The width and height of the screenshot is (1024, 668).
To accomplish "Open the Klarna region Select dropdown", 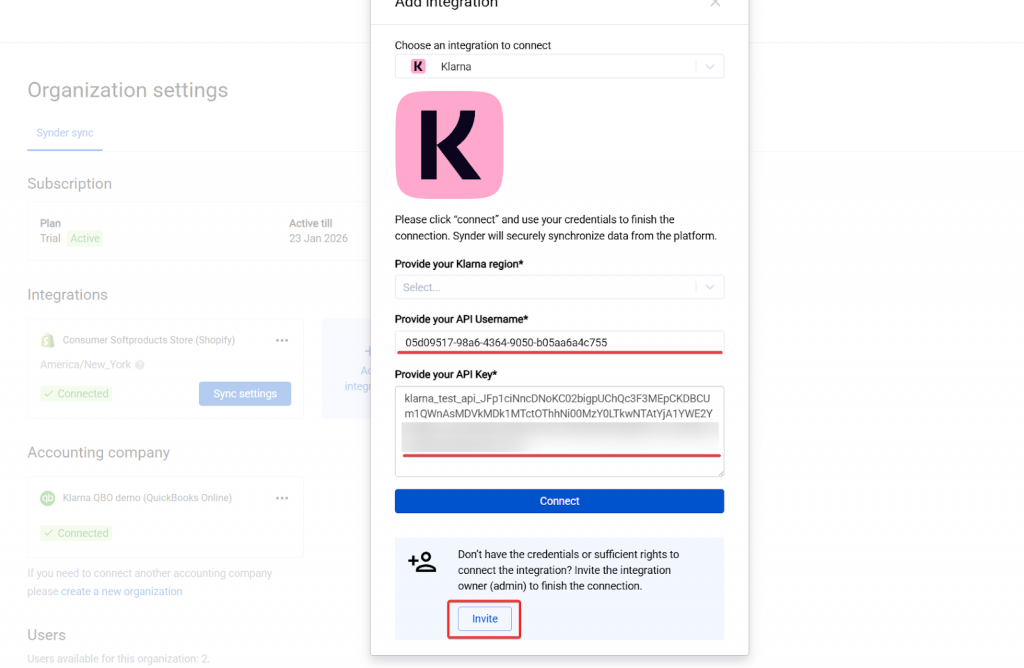I will [559, 287].
